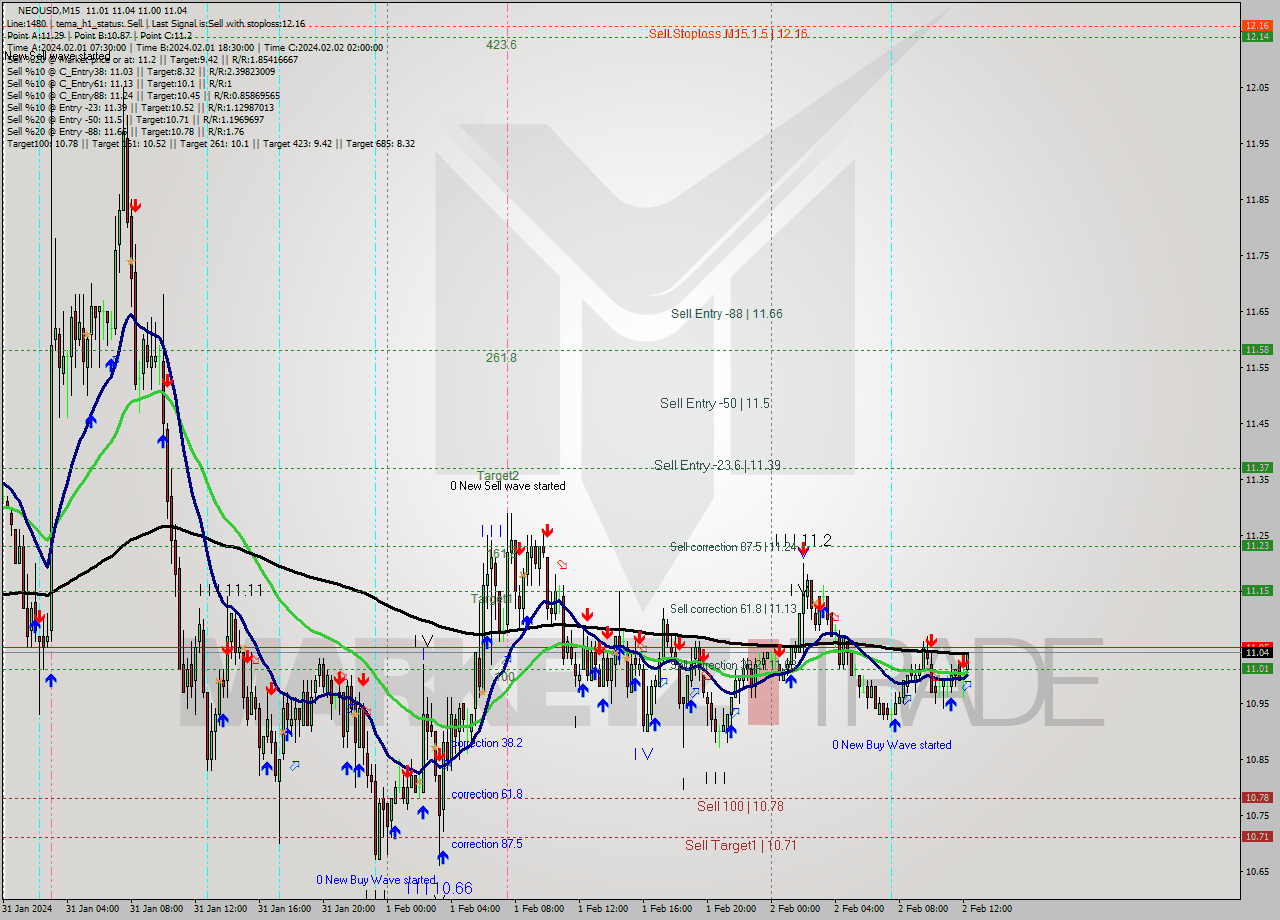Click the green 11.23 price tag
The height and width of the screenshot is (920, 1280).
coord(1257,545)
